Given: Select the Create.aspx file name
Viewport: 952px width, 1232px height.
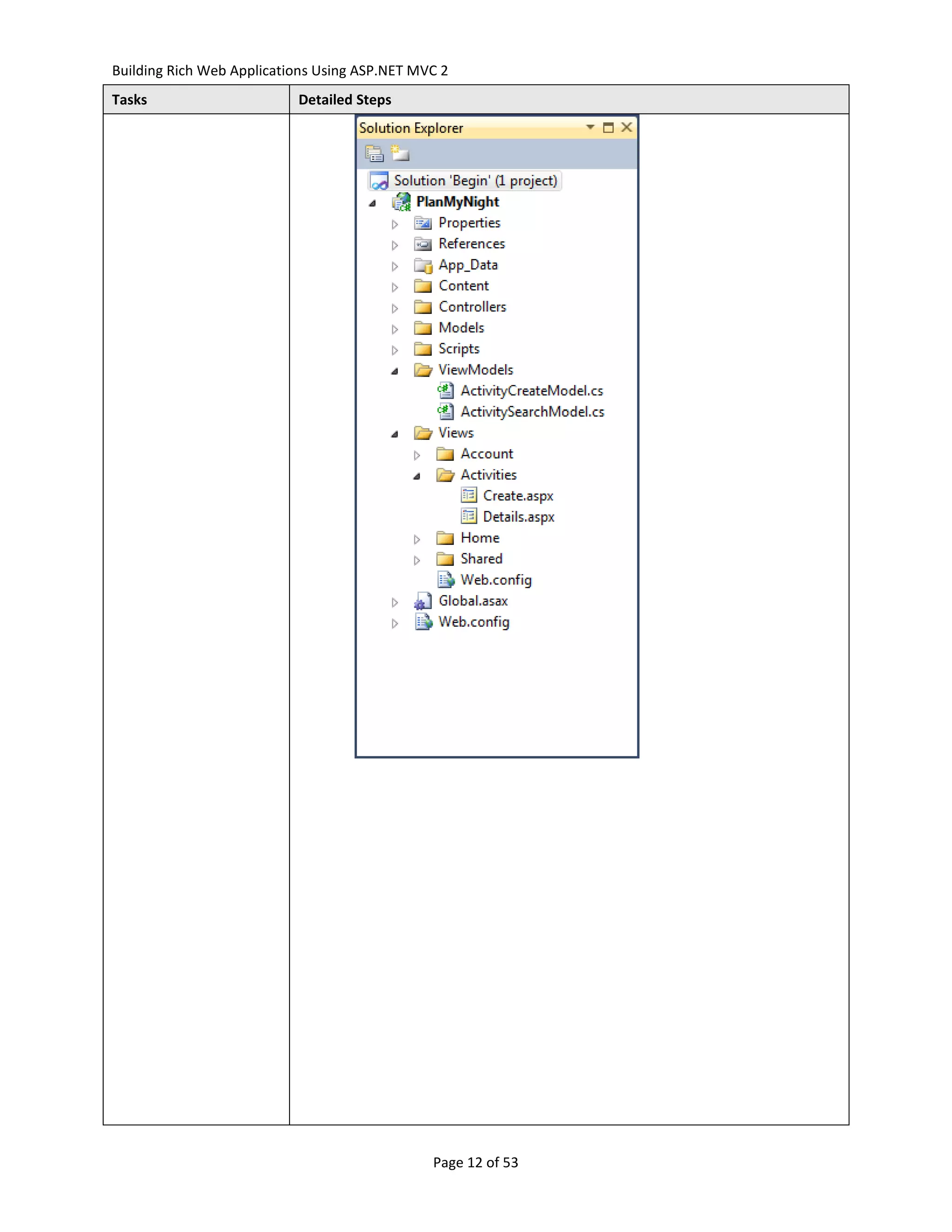Looking at the screenshot, I should coord(518,496).
